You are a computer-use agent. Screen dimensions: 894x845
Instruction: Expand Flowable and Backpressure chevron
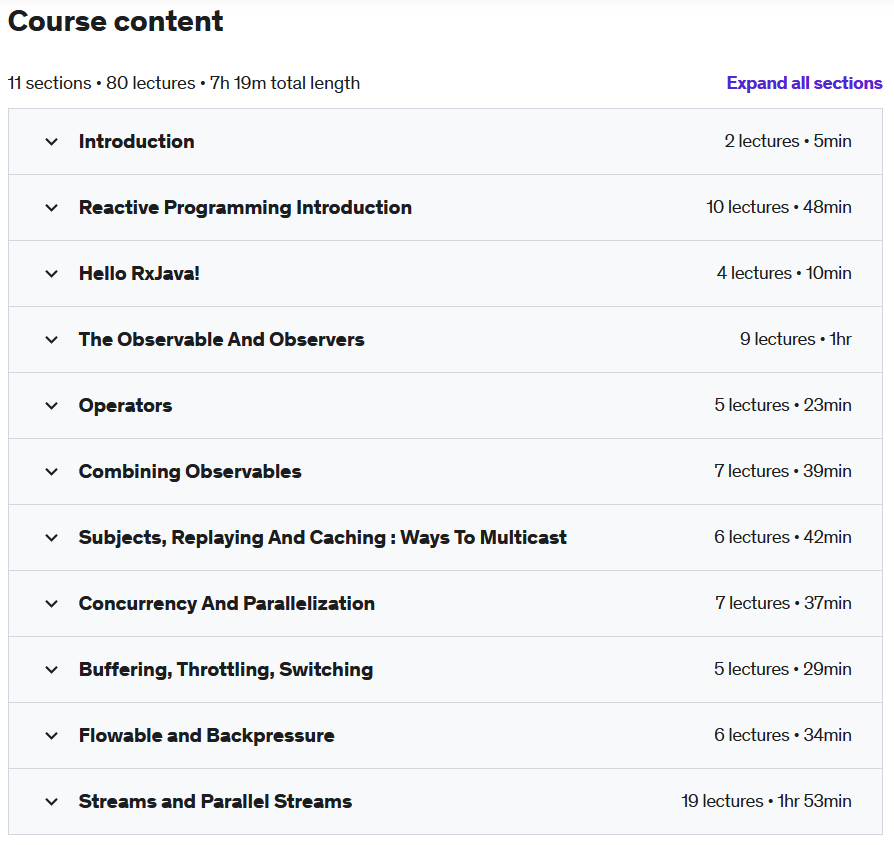click(x=51, y=736)
